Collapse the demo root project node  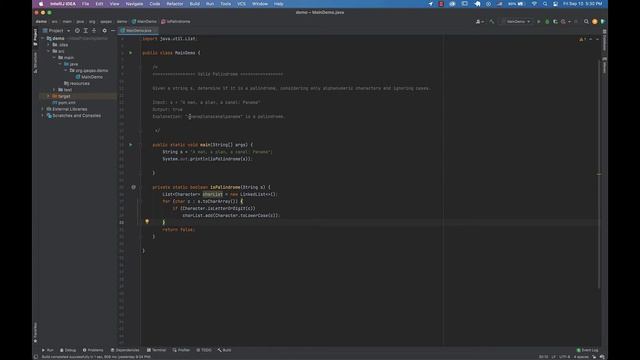pos(43,38)
